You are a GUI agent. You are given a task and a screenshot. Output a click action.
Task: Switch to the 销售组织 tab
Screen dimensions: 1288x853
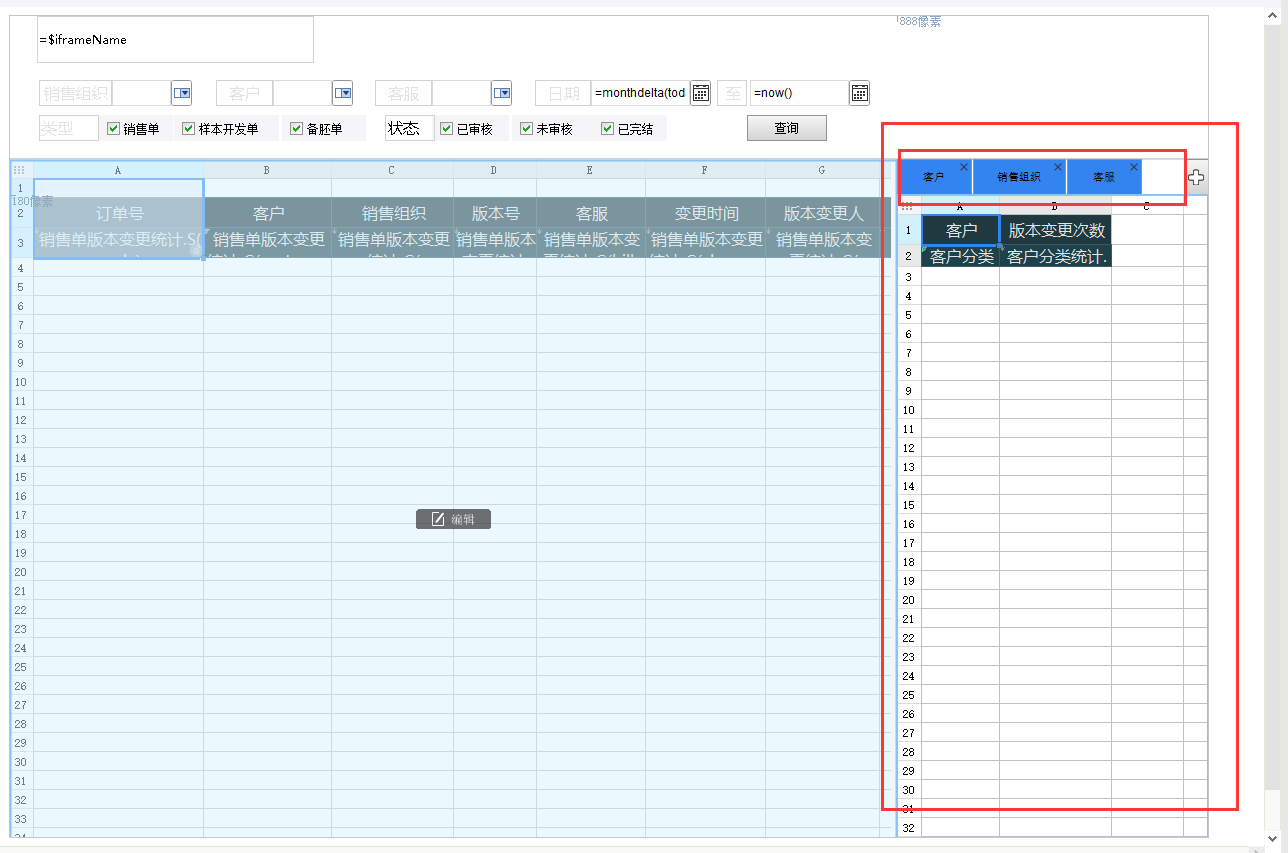coord(1018,177)
